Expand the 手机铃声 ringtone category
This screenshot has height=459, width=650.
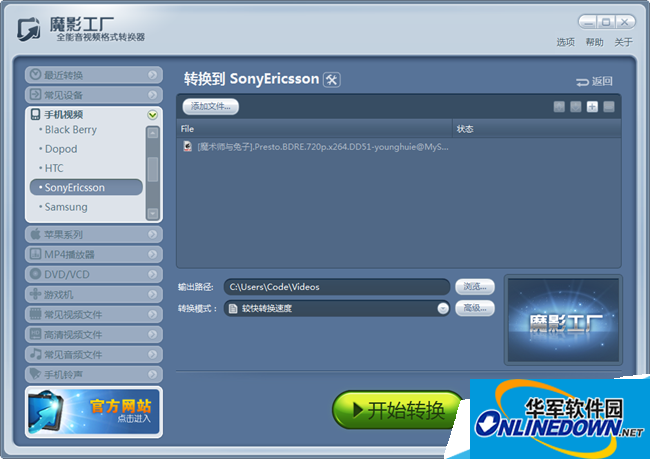(94, 374)
